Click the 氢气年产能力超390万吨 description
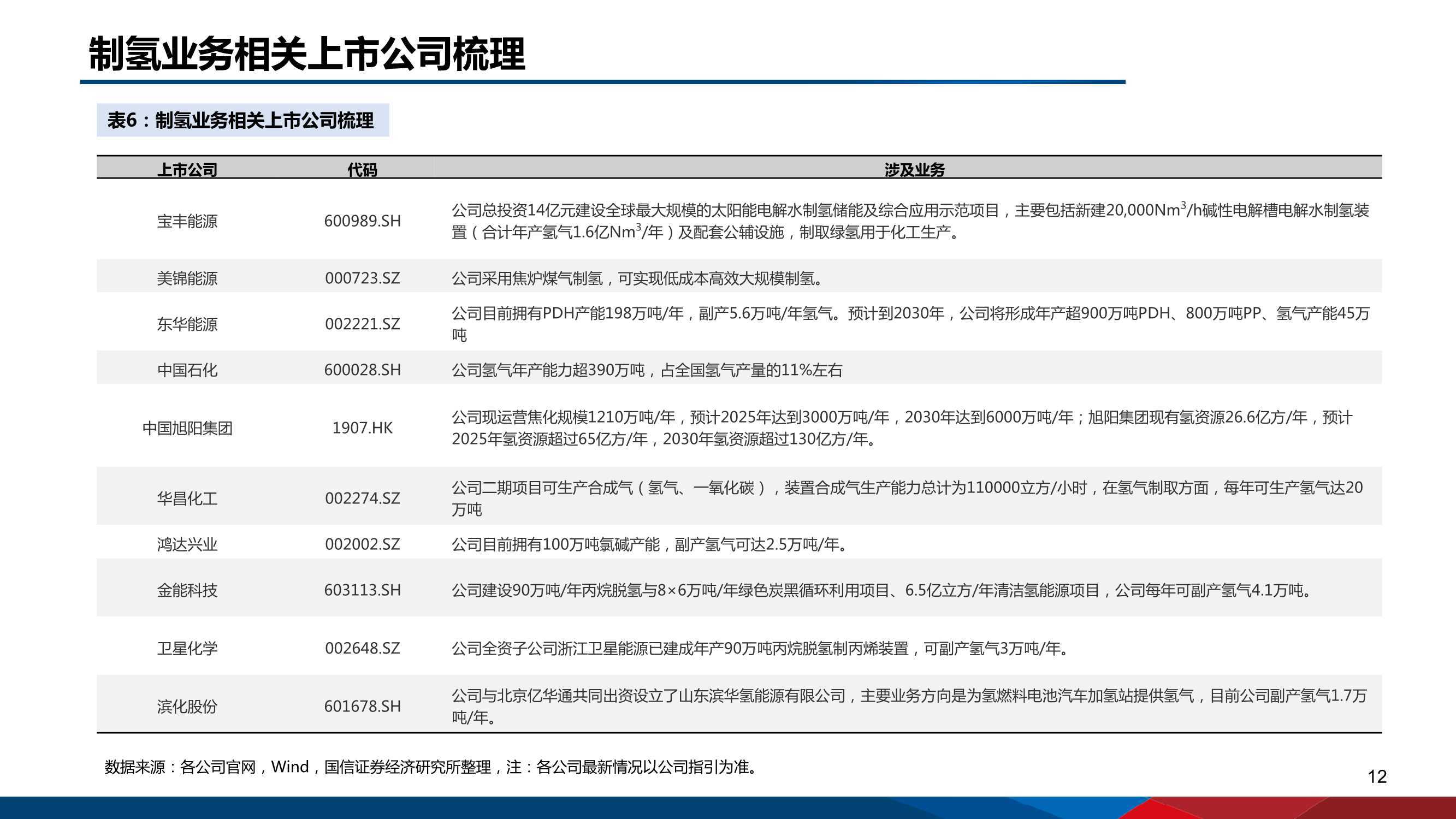 tap(647, 370)
